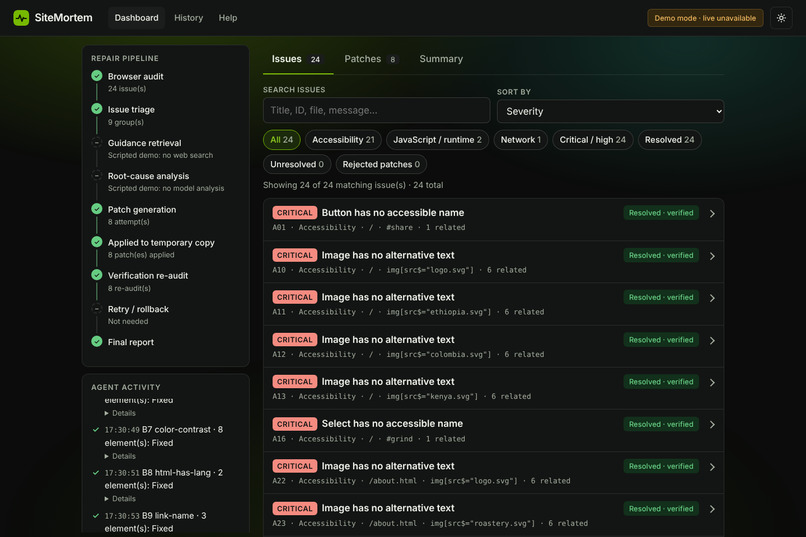Click the Retry / rollback skipped step icon
Screen dimensions: 806x537
(x=97, y=309)
